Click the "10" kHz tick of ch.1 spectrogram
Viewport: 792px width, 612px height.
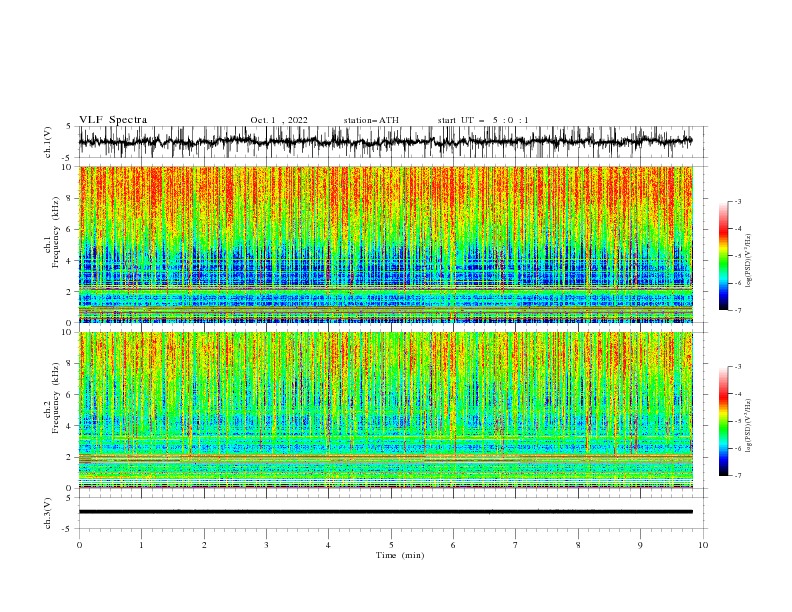point(68,167)
